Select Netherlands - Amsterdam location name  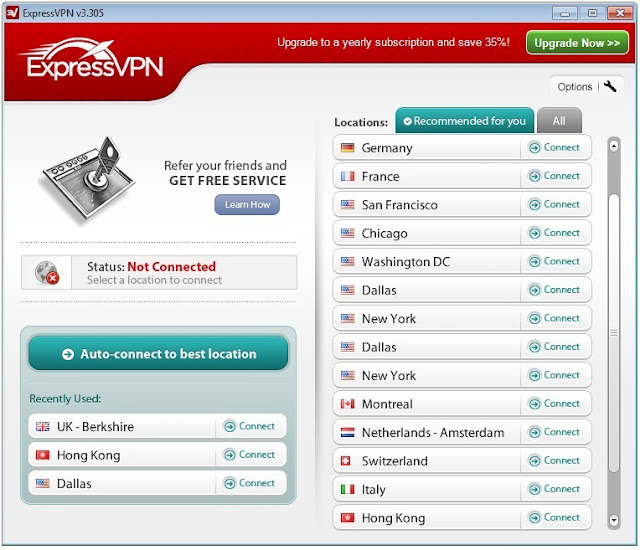tap(433, 432)
